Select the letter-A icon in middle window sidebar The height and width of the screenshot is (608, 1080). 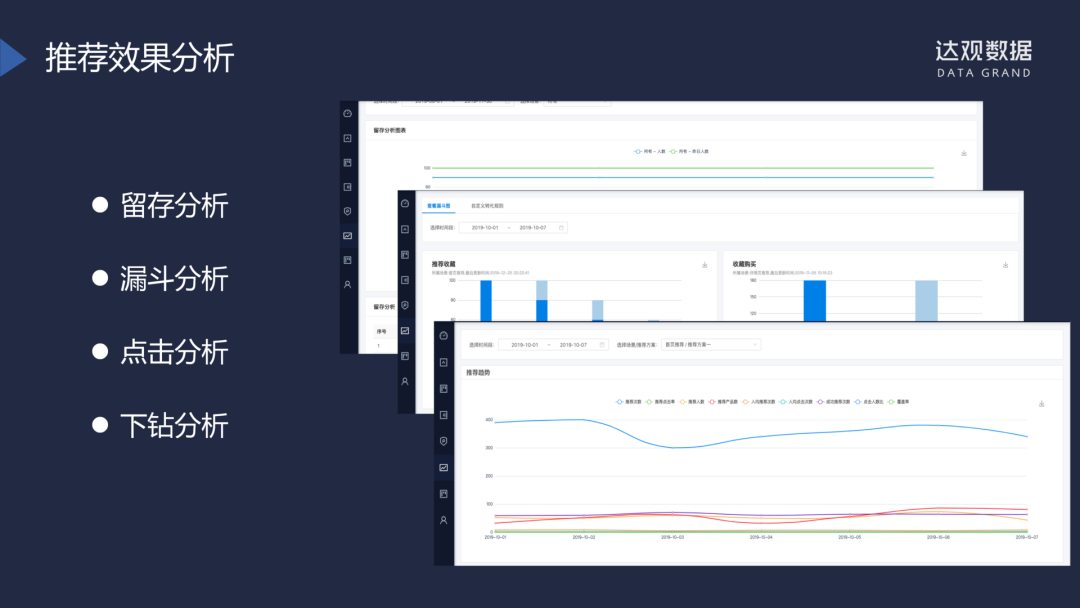coord(405,229)
